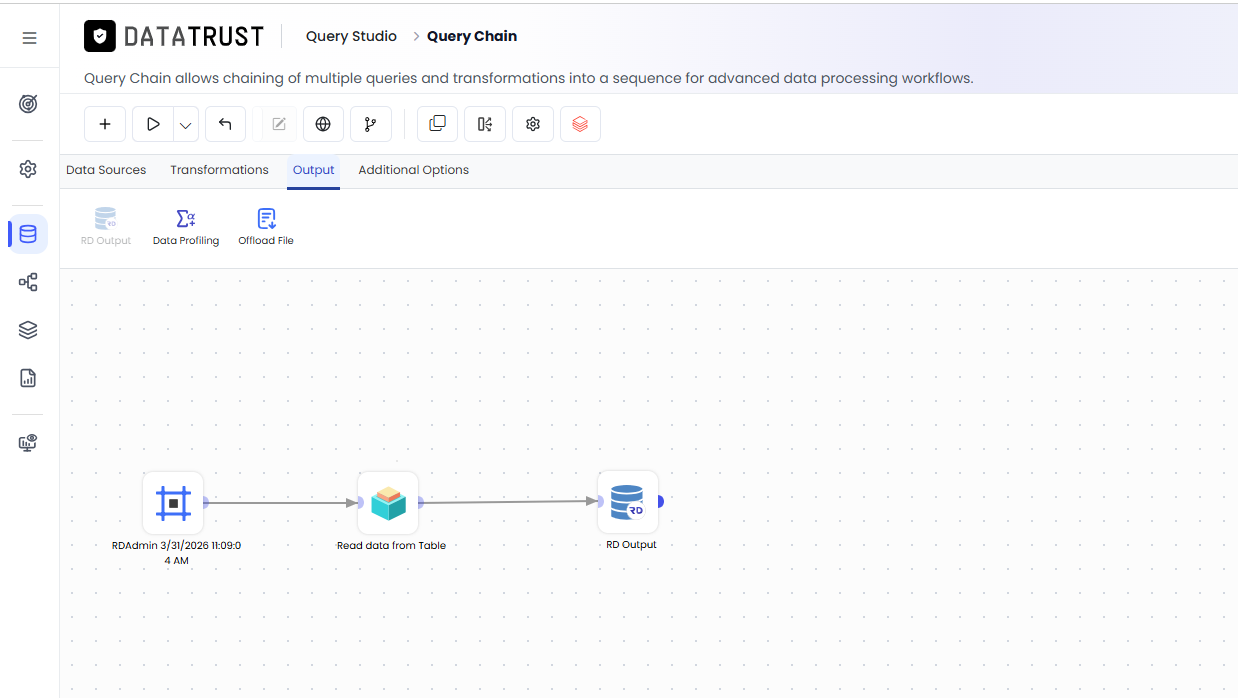This screenshot has width=1238, height=698.
Task: Select the Additional Options tab
Action: point(414,170)
